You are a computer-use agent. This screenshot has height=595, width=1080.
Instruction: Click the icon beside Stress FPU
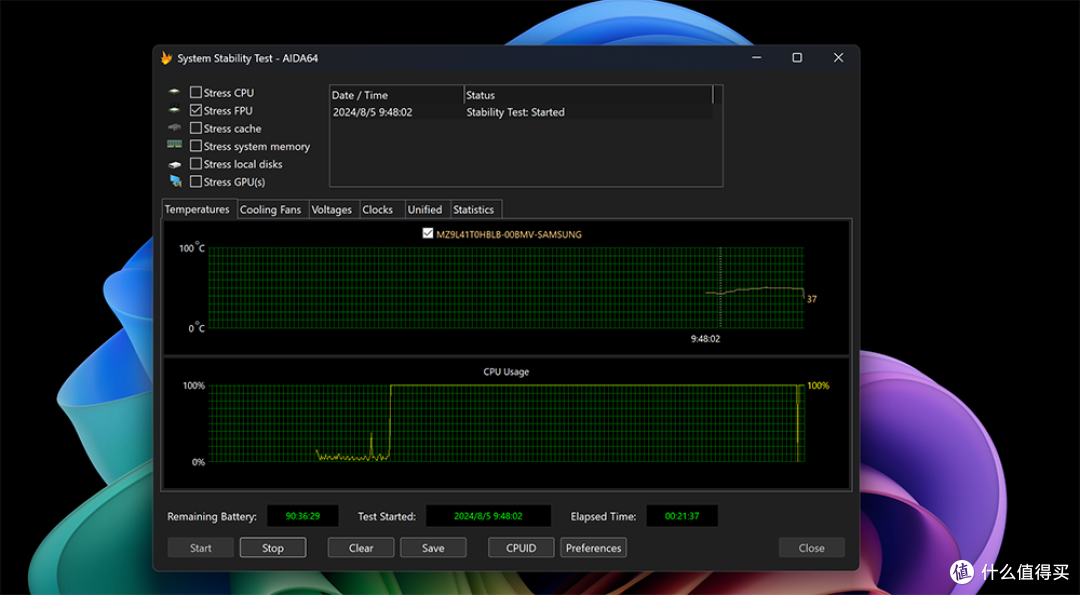click(175, 110)
